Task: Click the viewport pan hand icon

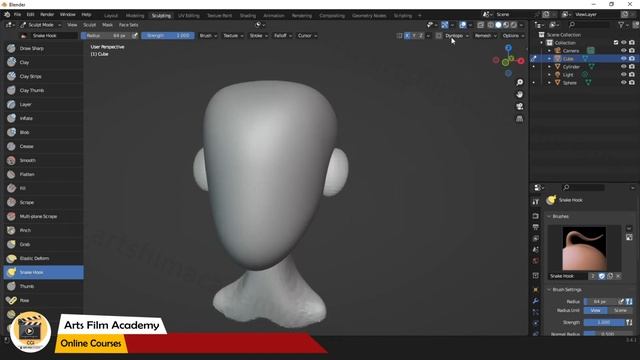Action: coord(520,94)
